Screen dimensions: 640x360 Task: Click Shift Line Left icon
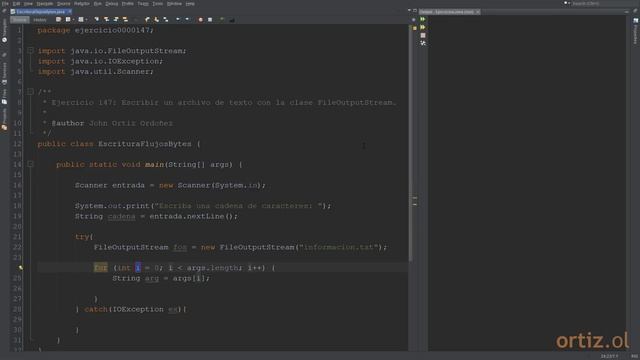[x=178, y=20]
